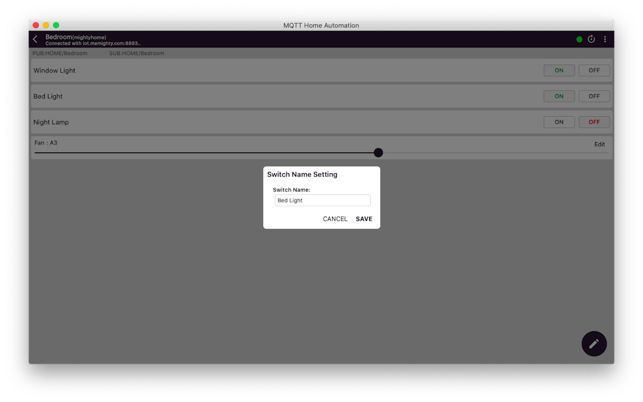Screen dimensions: 643x402
Task: Open the three-dot overflow menu
Action: [x=605, y=40]
